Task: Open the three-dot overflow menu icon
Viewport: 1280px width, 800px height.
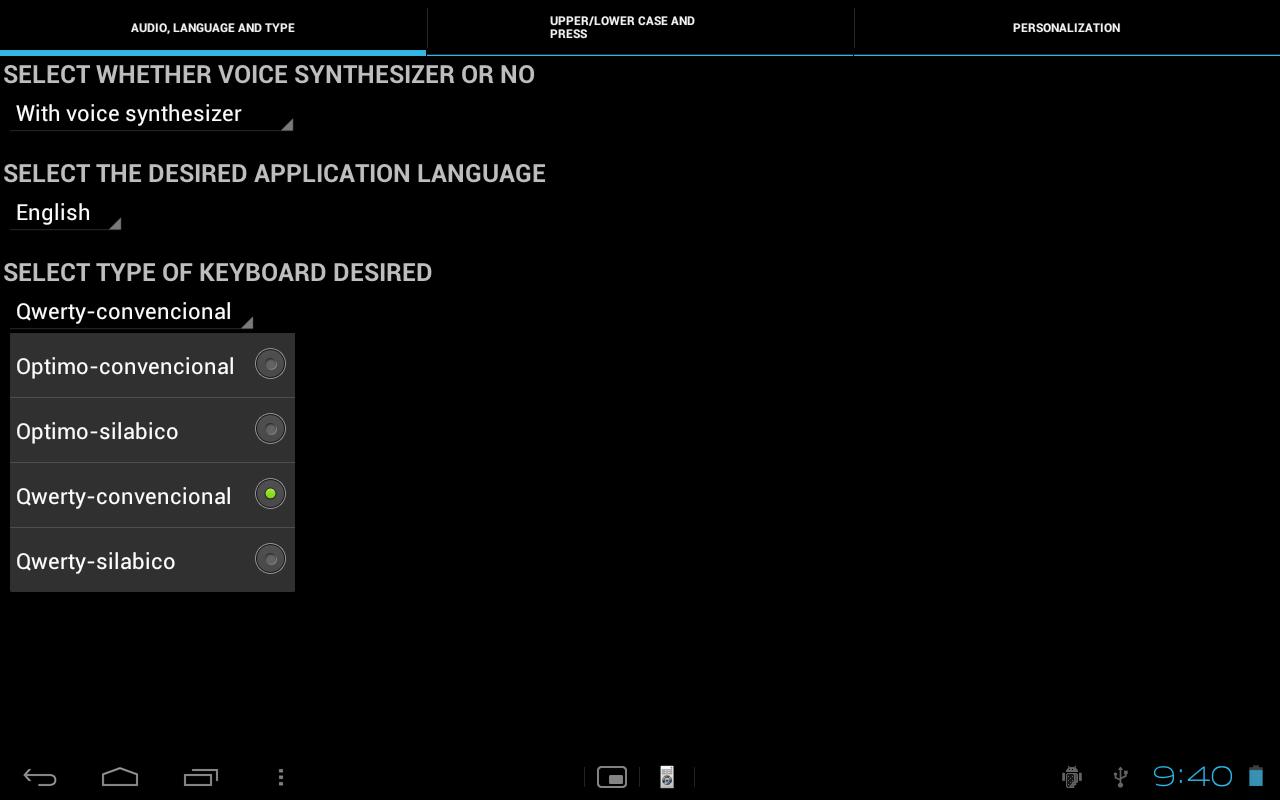Action: coord(281,777)
